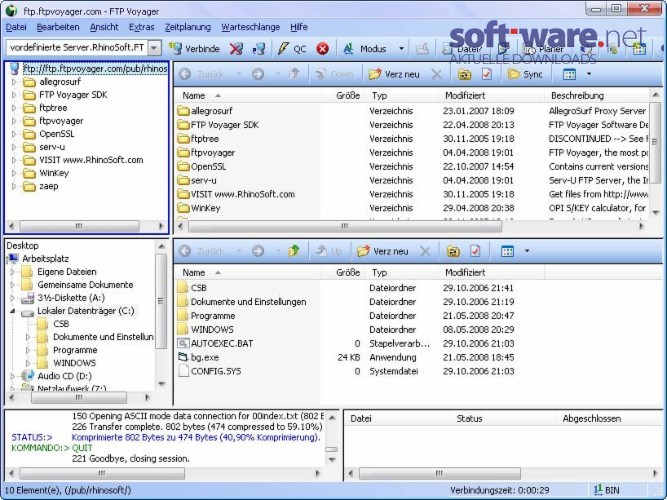Click the remote pane delete X icon
This screenshot has width=667, height=500.
point(436,74)
